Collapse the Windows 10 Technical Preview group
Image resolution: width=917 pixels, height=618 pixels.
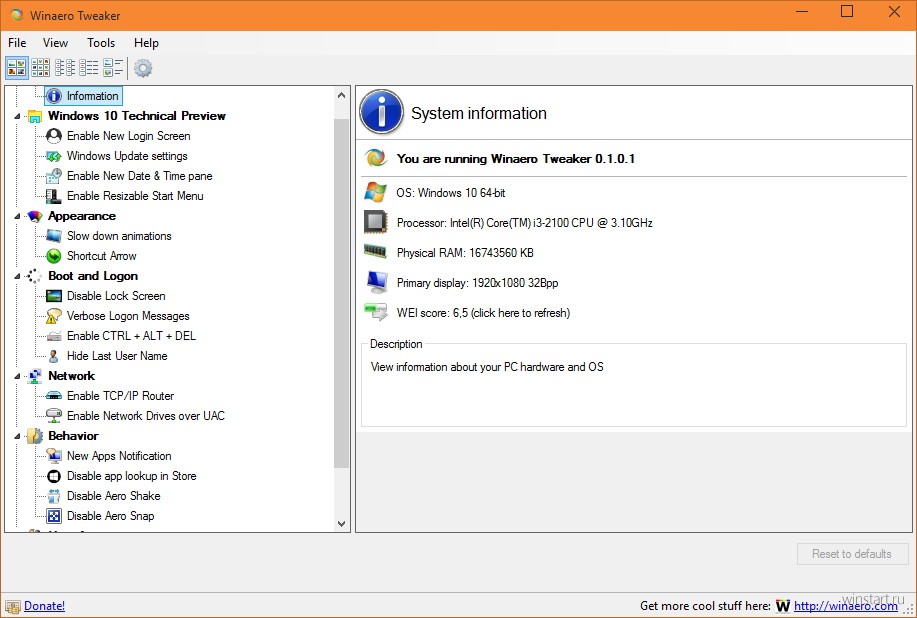click(17, 116)
